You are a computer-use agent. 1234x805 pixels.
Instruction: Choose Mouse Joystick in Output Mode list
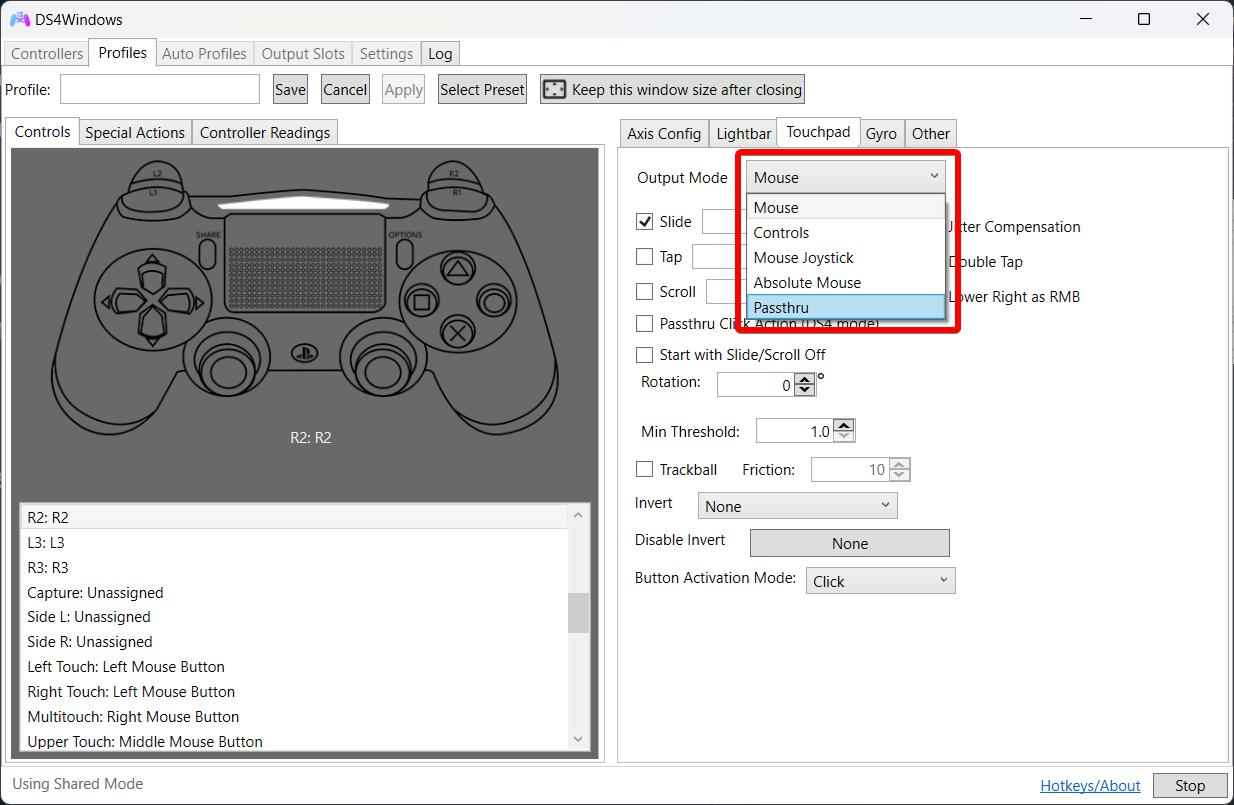(846, 257)
